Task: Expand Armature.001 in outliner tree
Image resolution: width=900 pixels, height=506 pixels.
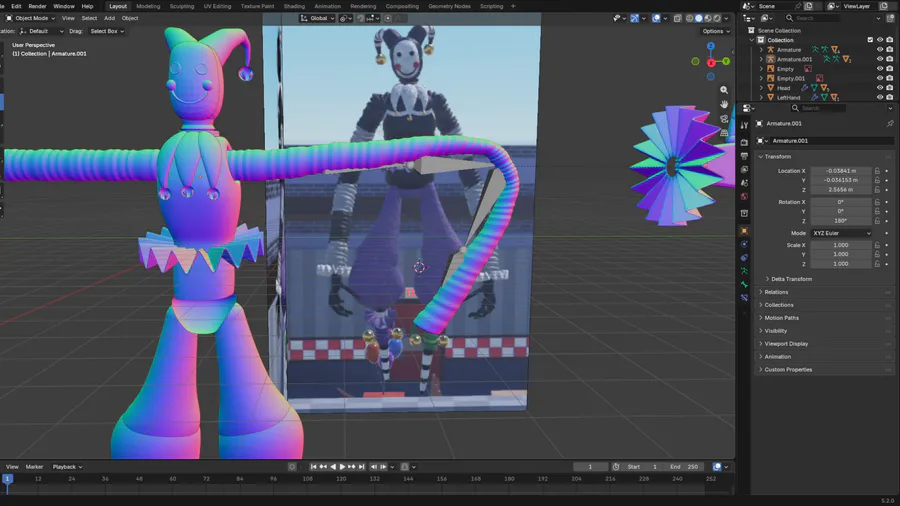Action: click(x=762, y=59)
